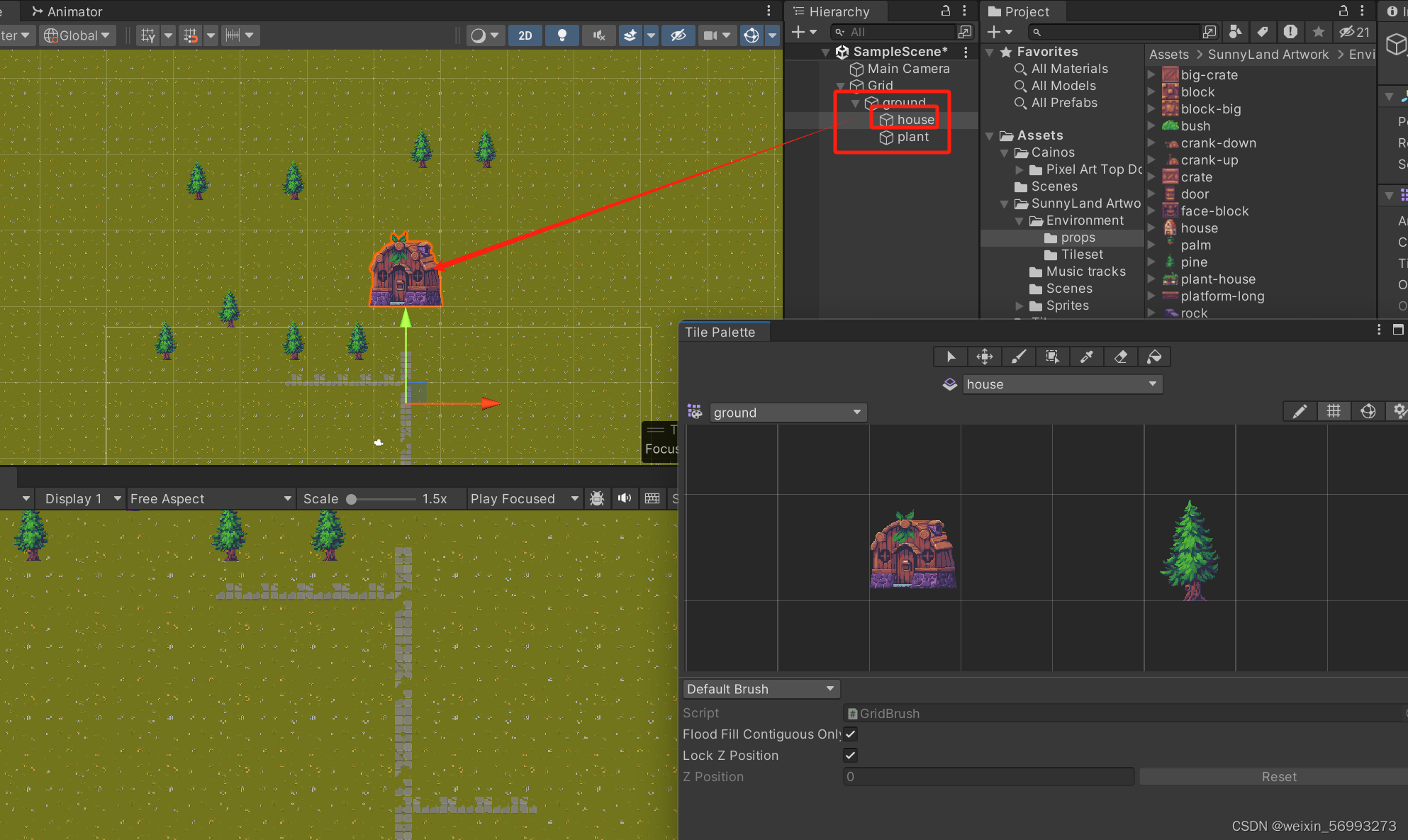Toggle Tile Palette grid display
The height and width of the screenshot is (840, 1408).
coord(1334,412)
